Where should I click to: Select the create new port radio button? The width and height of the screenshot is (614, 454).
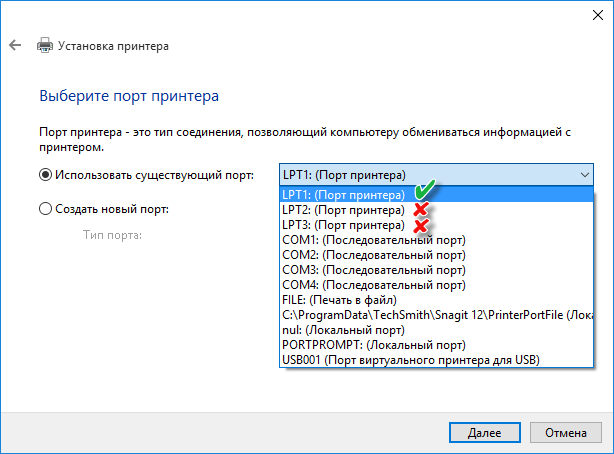click(x=45, y=209)
